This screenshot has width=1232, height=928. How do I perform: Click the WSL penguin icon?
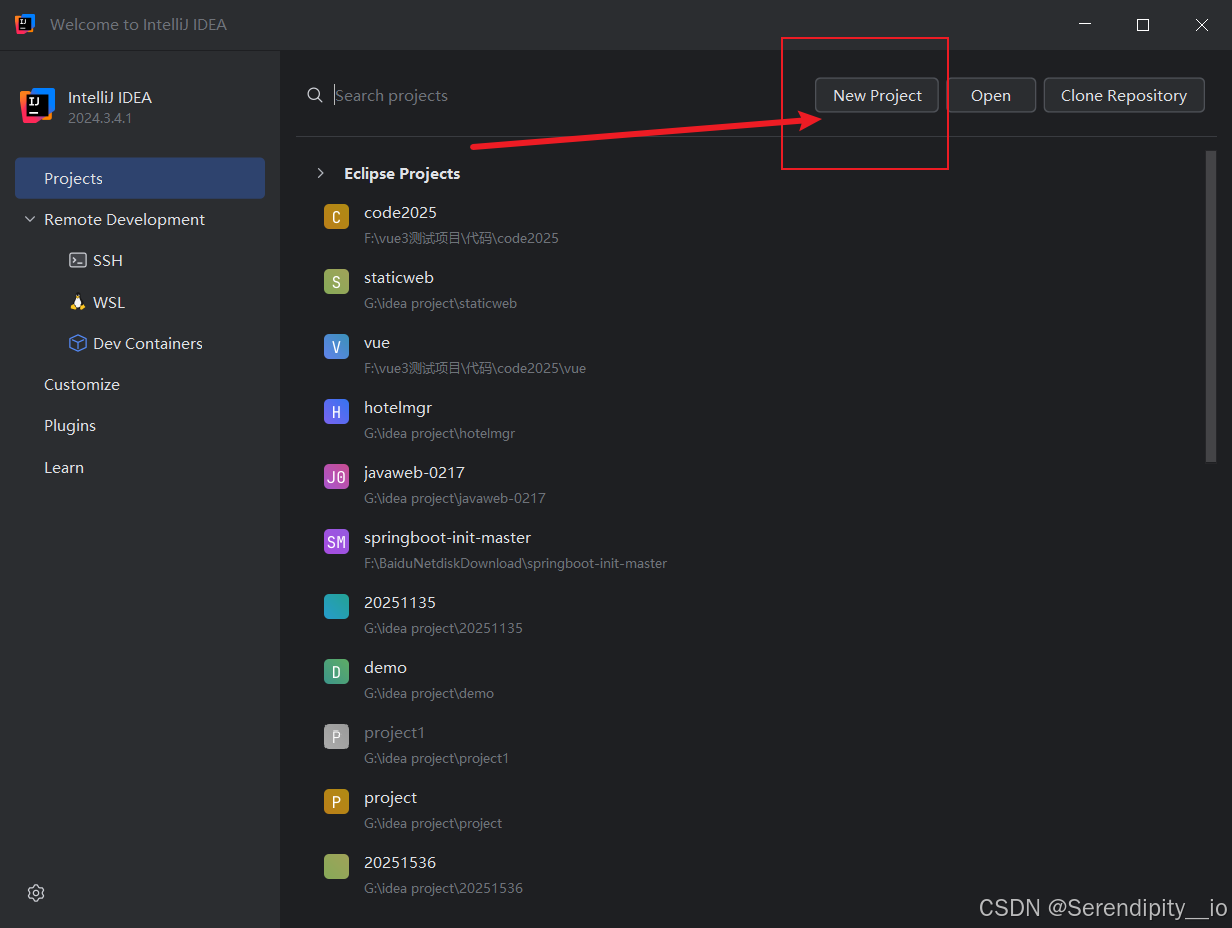77,302
